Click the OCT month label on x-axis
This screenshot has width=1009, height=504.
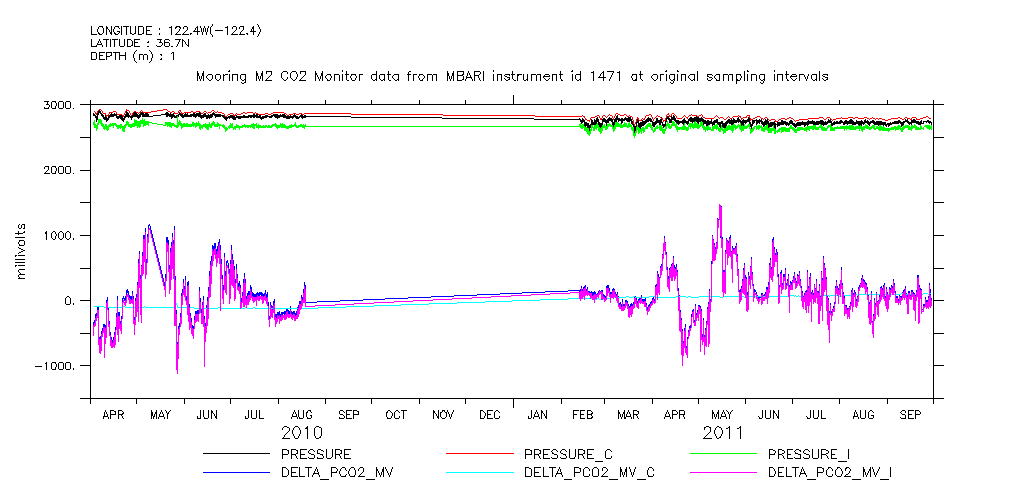(x=395, y=414)
